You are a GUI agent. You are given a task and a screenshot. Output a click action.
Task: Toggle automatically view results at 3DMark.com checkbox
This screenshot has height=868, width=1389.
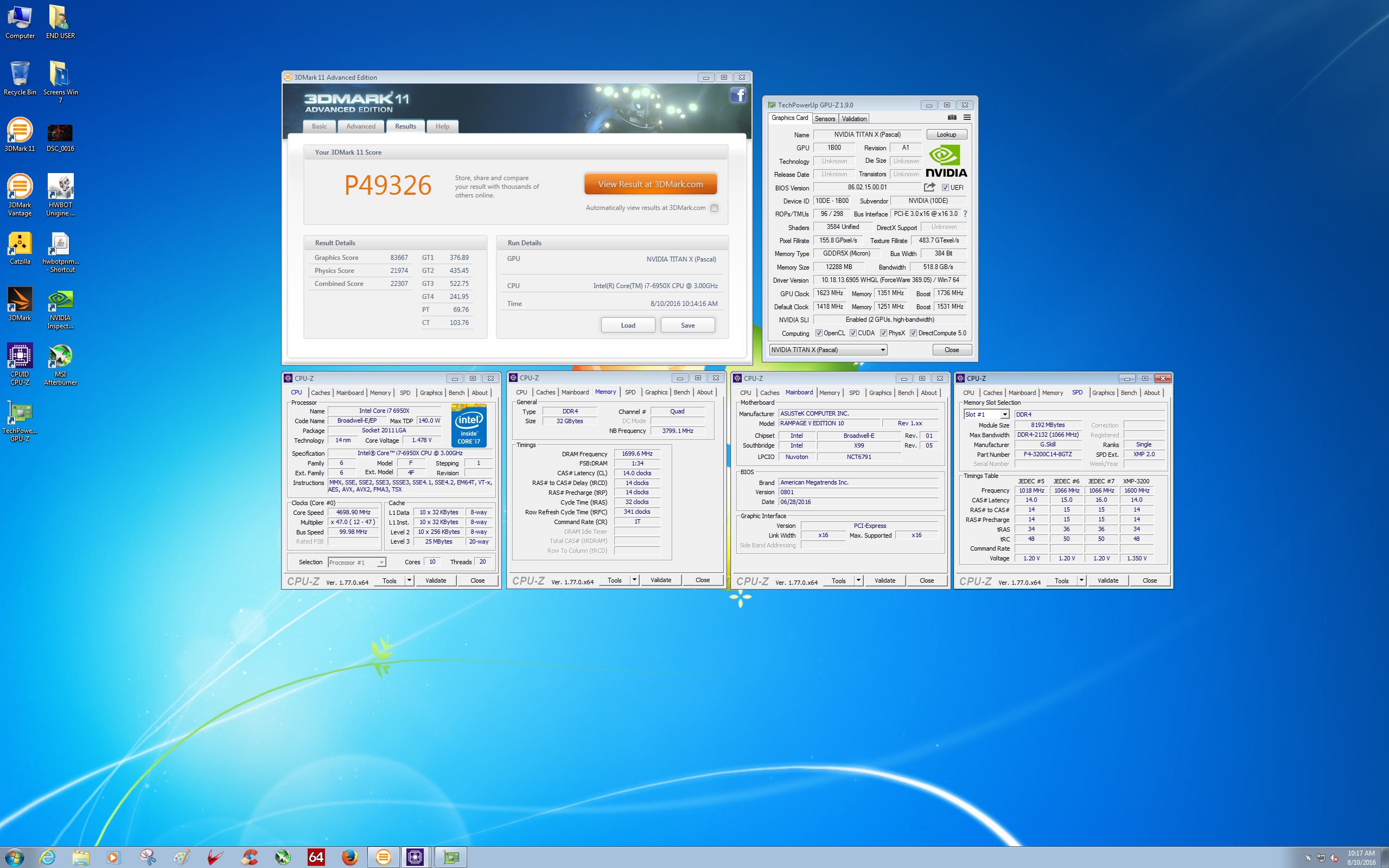pos(714,208)
